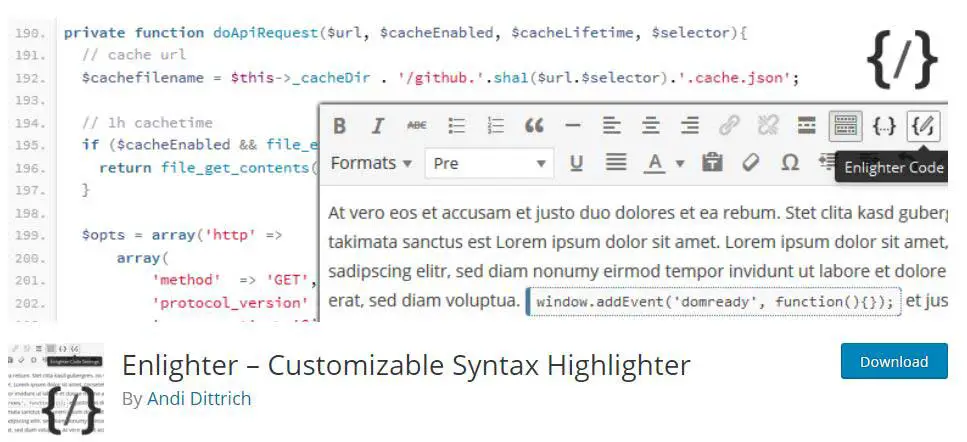
Task: Align text center
Action: click(651, 126)
